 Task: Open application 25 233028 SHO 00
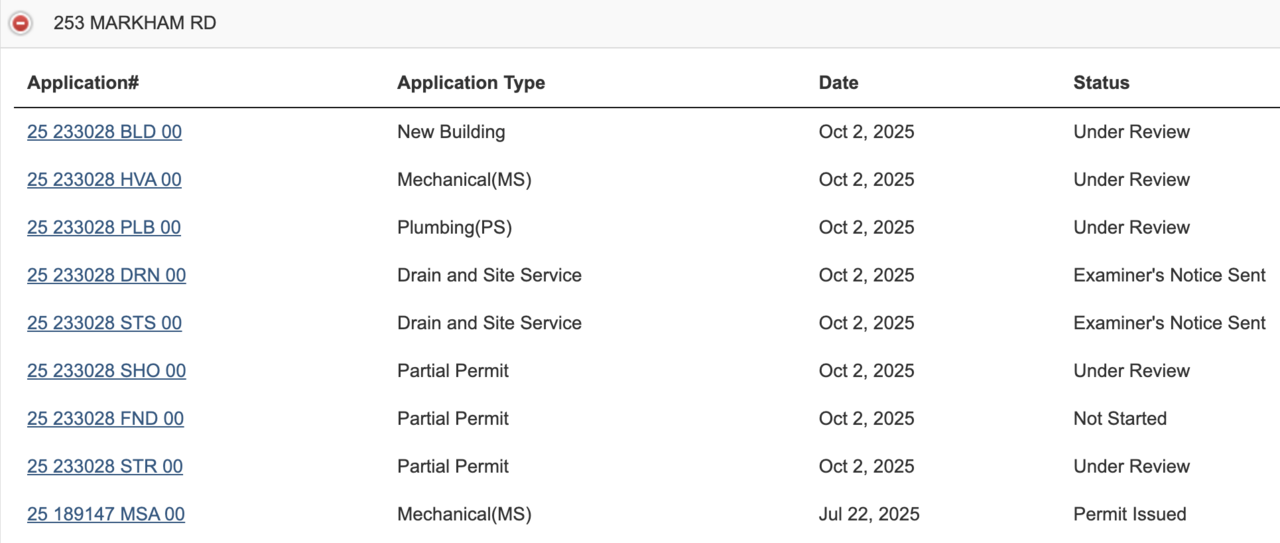[106, 371]
